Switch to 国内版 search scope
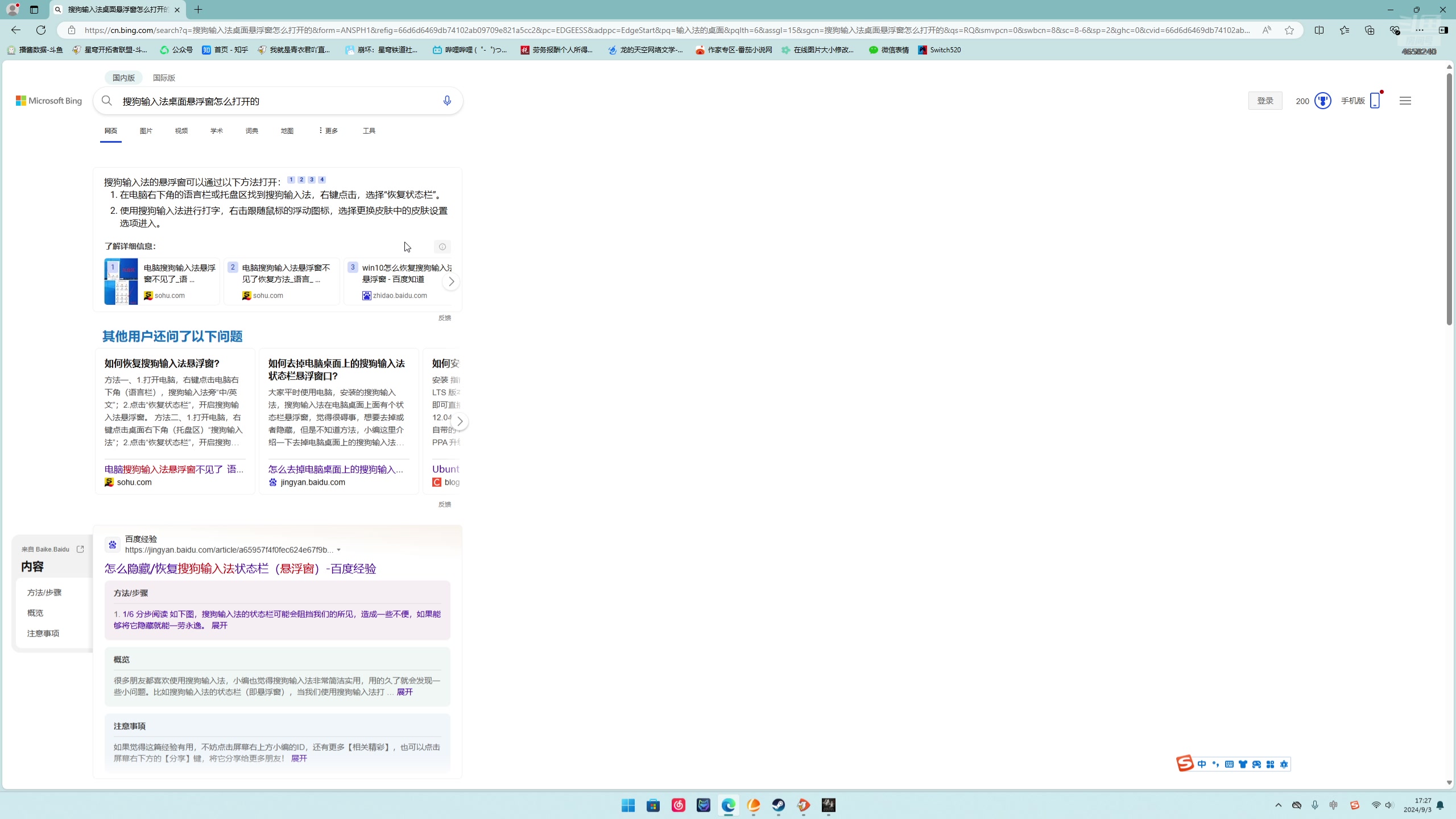The height and width of the screenshot is (819, 1456). (x=123, y=78)
